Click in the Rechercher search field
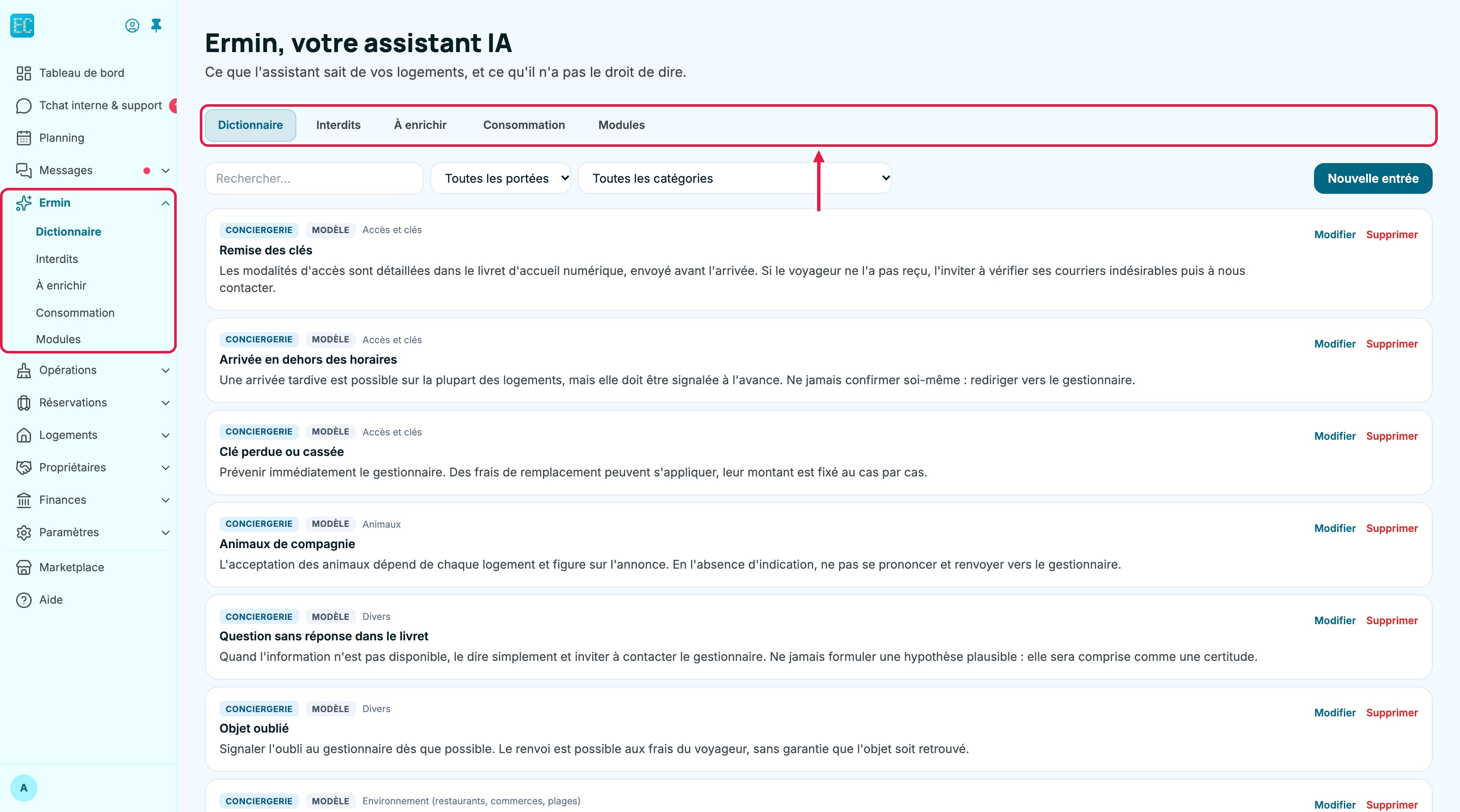Screen dimensions: 1460x812 [x=314, y=178]
